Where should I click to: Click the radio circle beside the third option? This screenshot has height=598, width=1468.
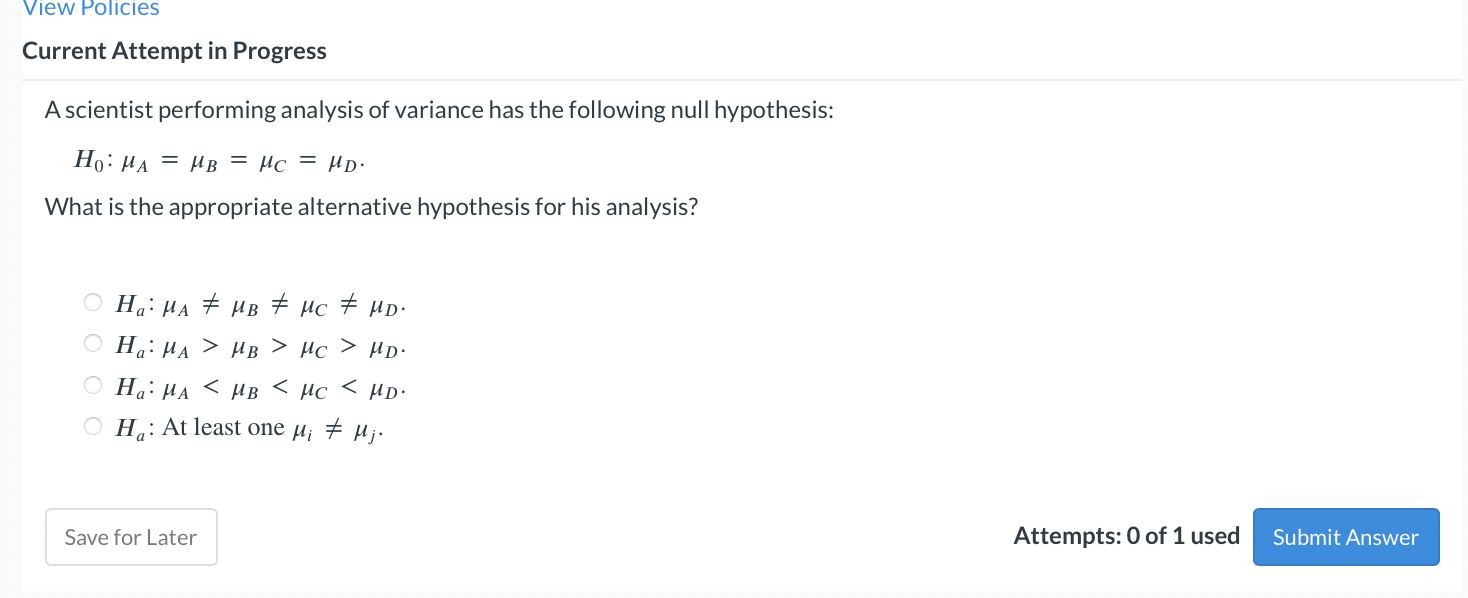[92, 384]
